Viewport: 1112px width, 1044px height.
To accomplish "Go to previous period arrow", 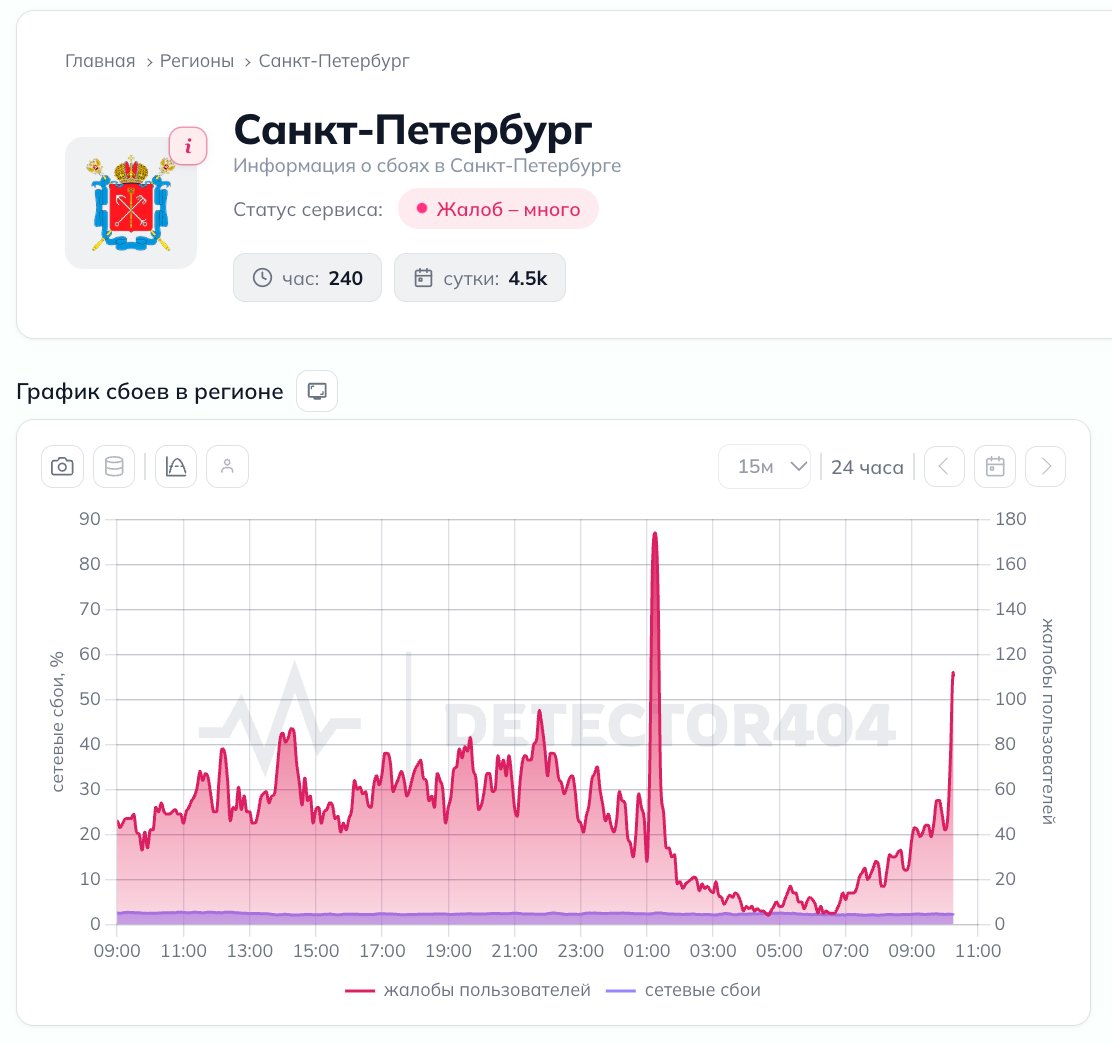I will (x=944, y=467).
